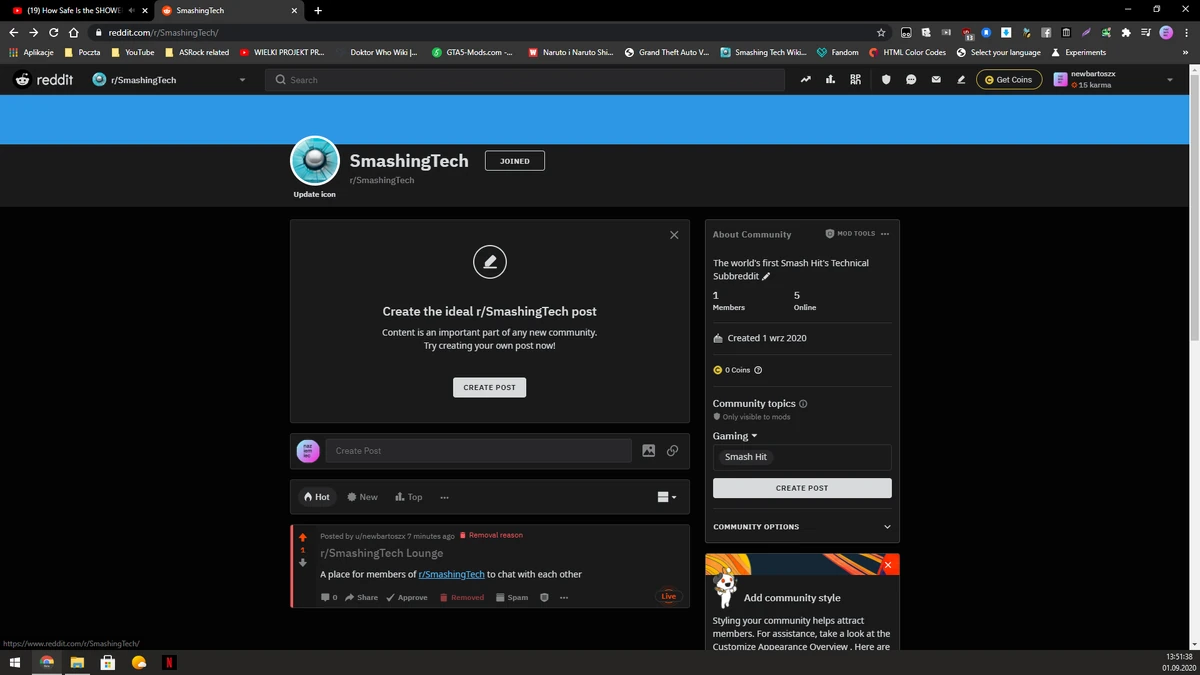Viewport: 1200px width, 675px height.
Task: Select the Hot sort option
Action: [x=317, y=496]
